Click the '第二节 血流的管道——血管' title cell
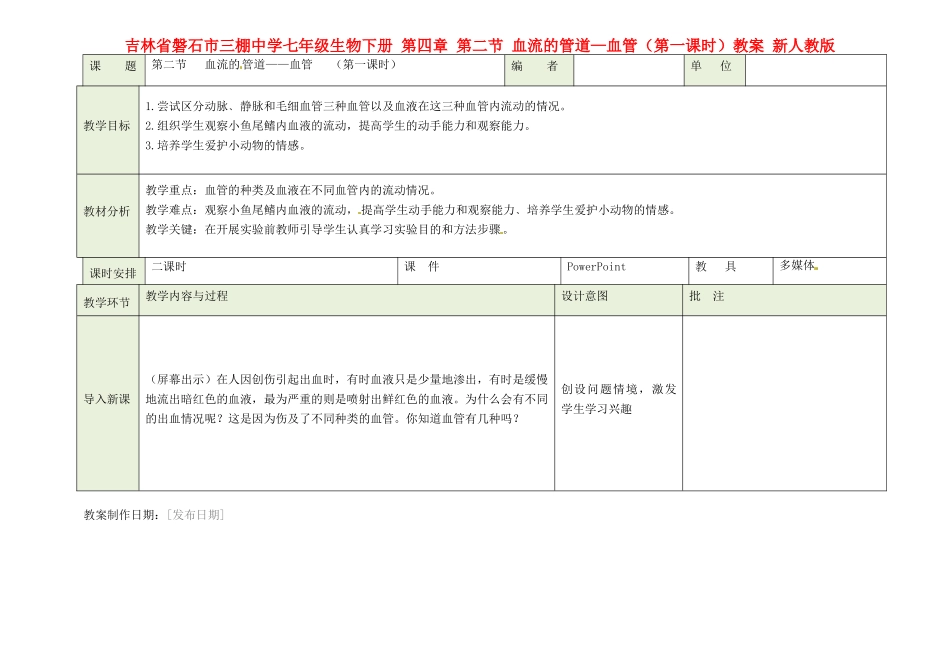The width and height of the screenshot is (950, 672). [x=325, y=70]
